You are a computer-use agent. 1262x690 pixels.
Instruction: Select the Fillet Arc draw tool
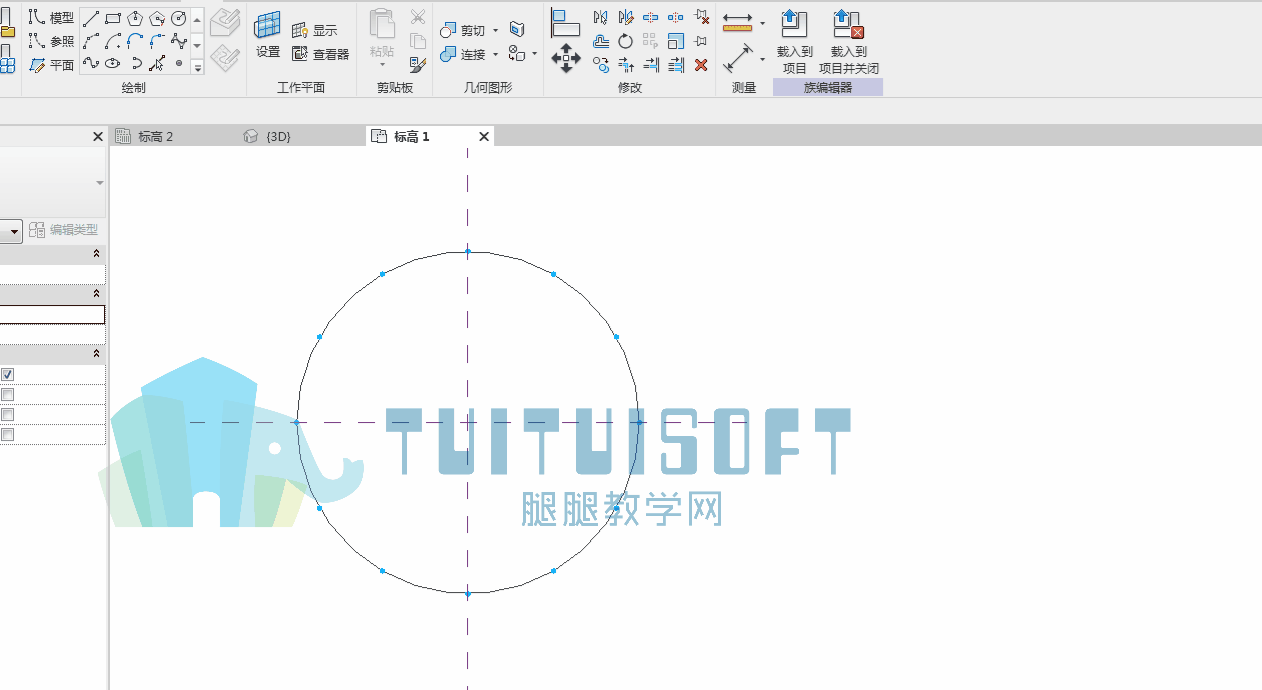(x=157, y=41)
